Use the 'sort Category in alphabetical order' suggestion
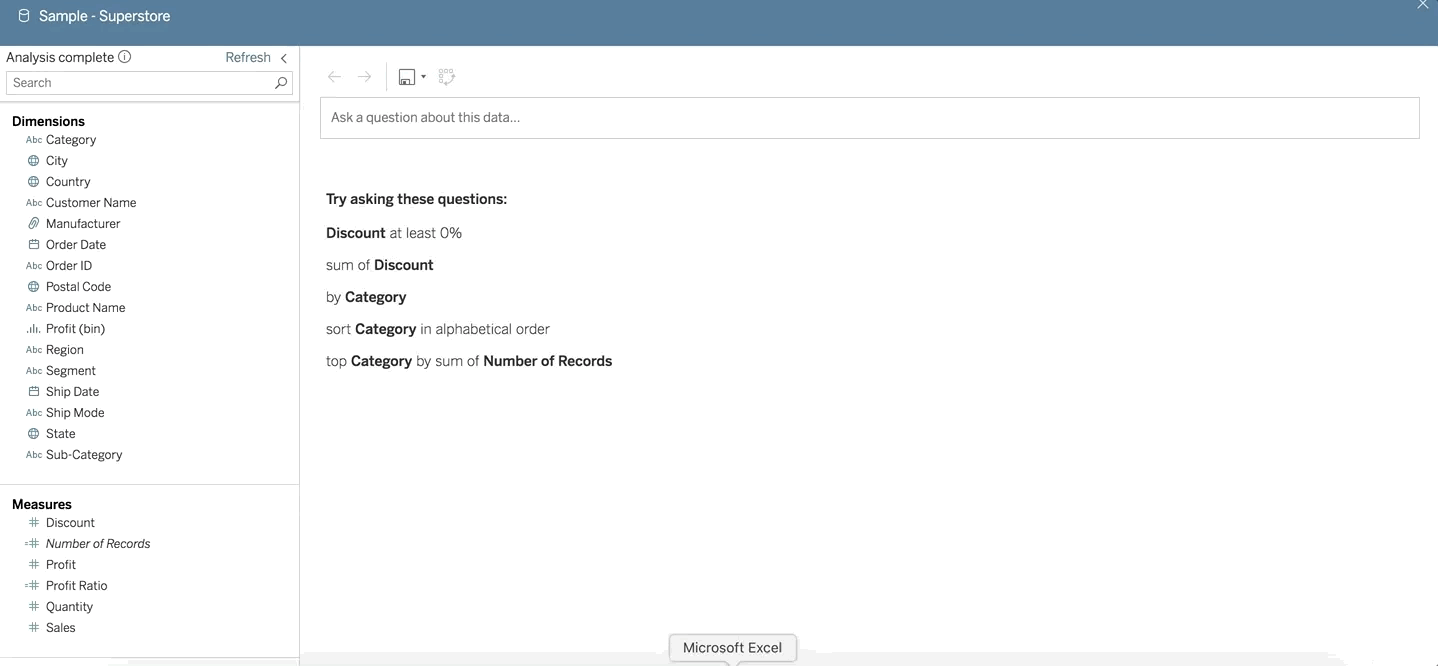 click(438, 329)
